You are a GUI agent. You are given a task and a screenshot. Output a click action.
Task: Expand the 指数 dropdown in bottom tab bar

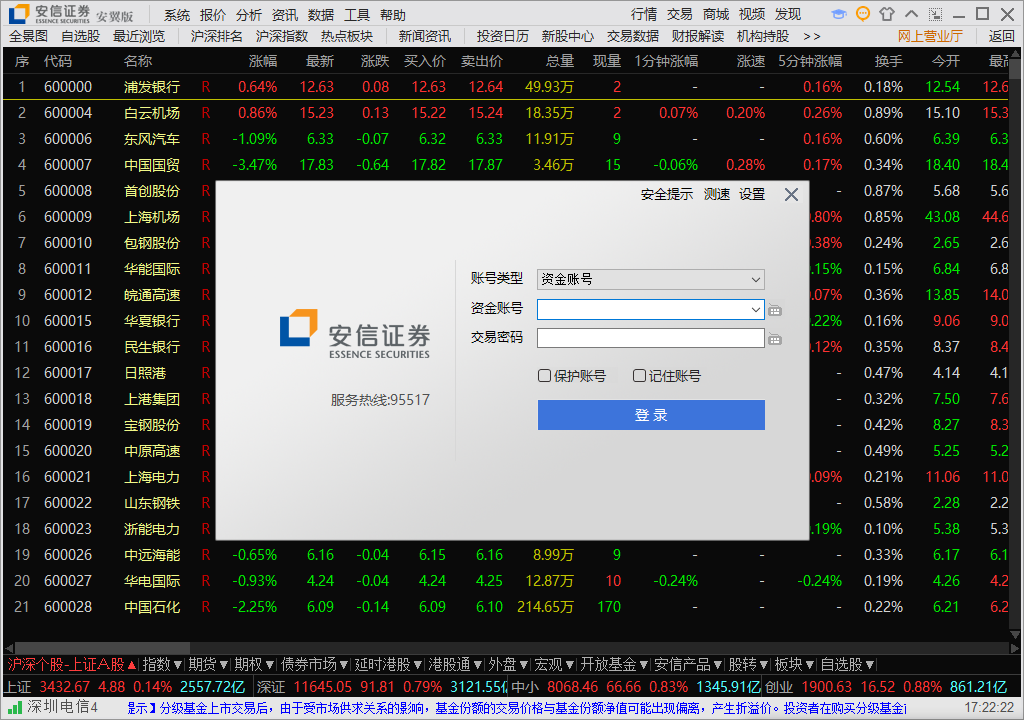point(162,664)
